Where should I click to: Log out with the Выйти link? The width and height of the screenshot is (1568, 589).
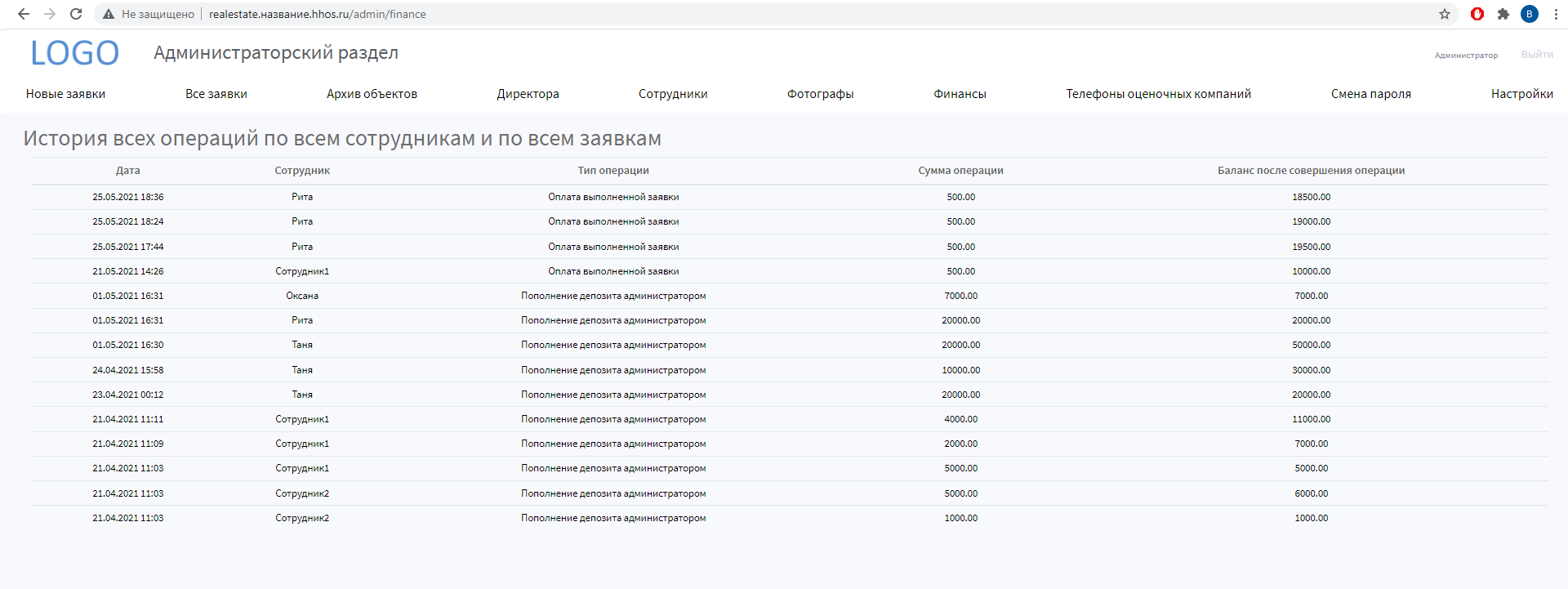1537,55
